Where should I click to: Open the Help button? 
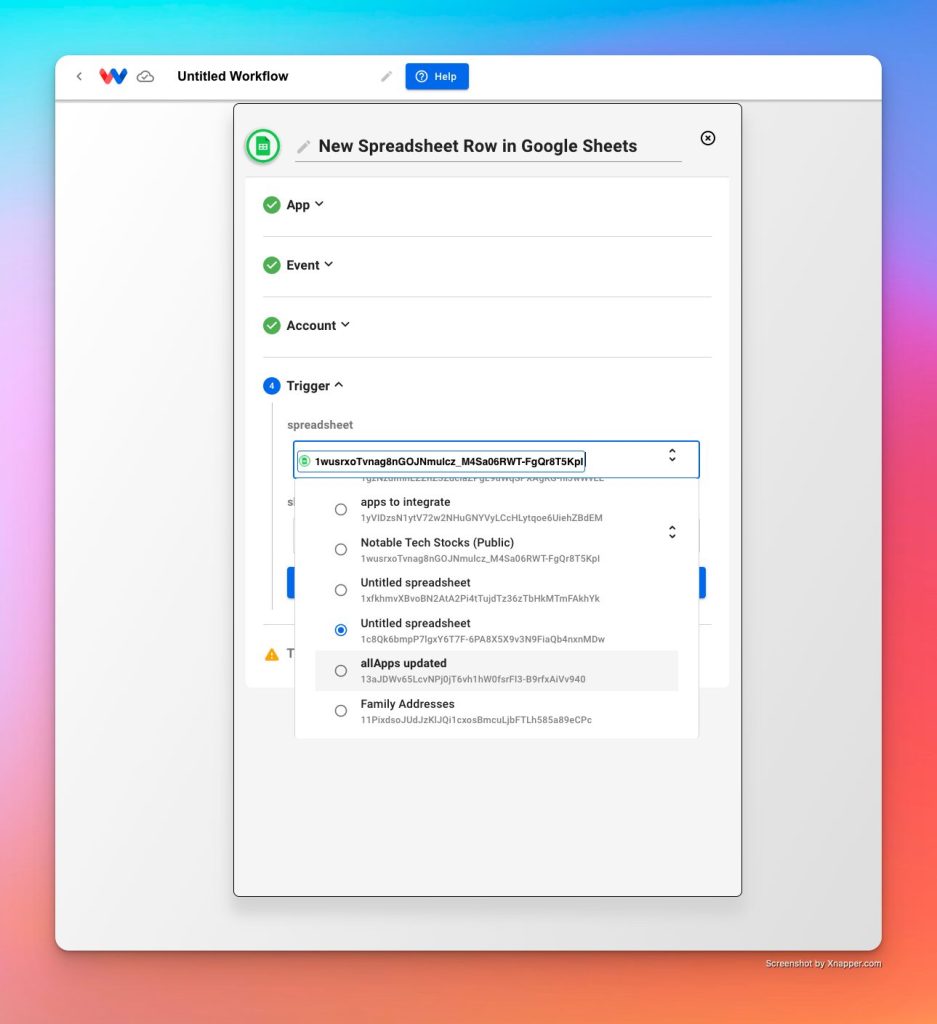(437, 76)
